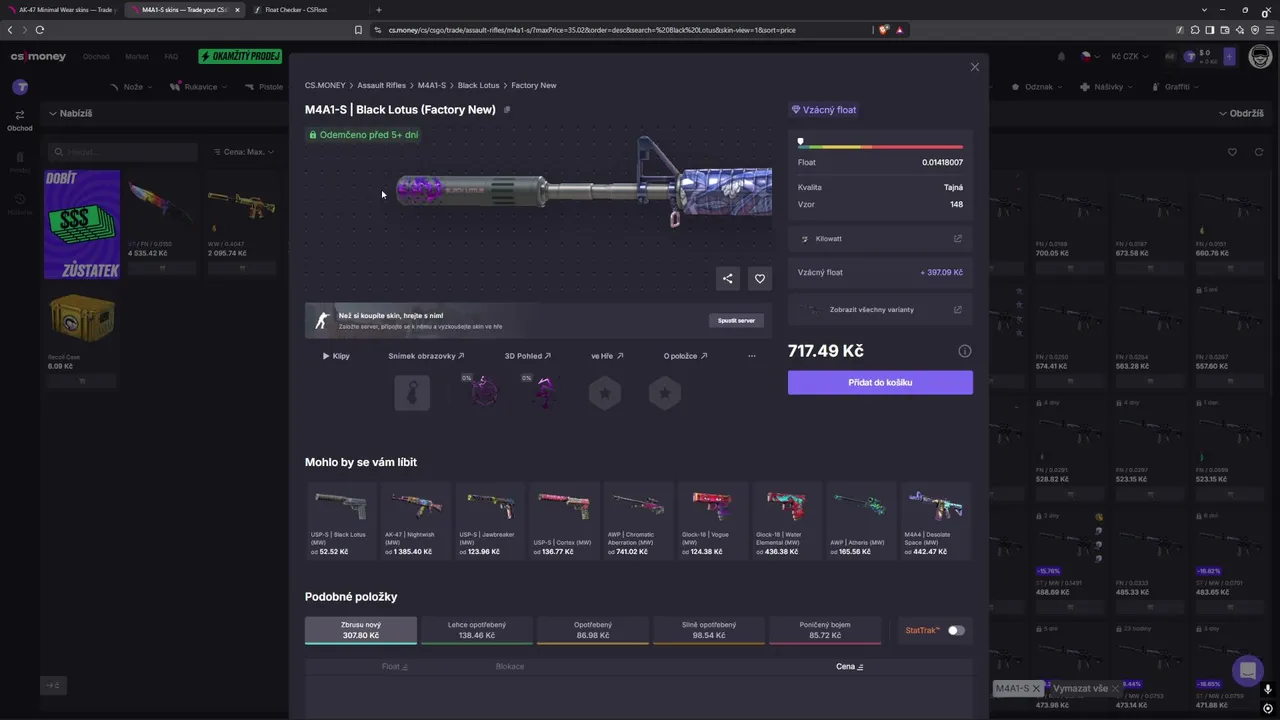Click the second purple sticker slot
The width and height of the screenshot is (1280, 720).
coord(545,393)
